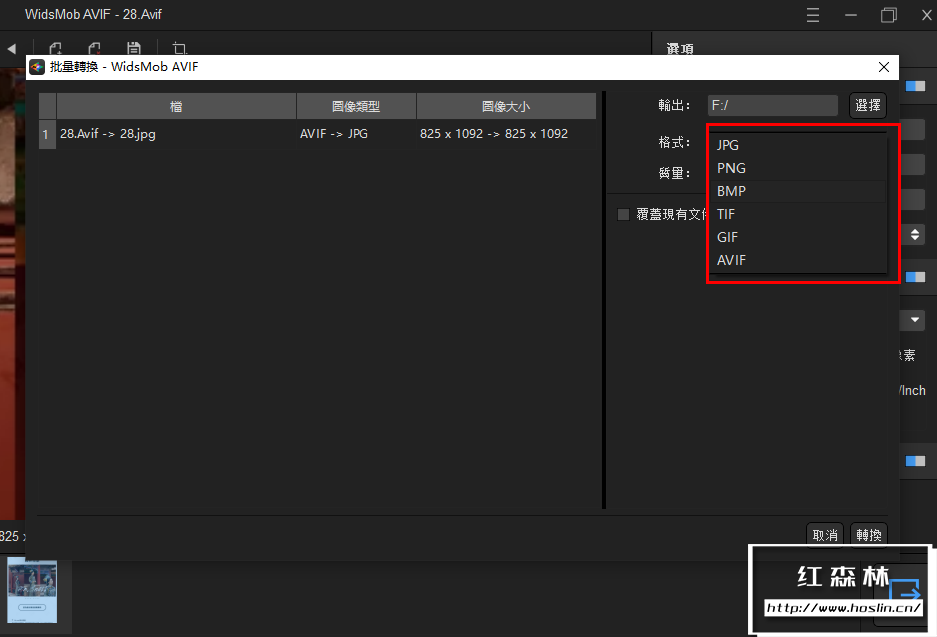
Task: Toggle the switch below the /Inch label
Action: click(x=915, y=461)
